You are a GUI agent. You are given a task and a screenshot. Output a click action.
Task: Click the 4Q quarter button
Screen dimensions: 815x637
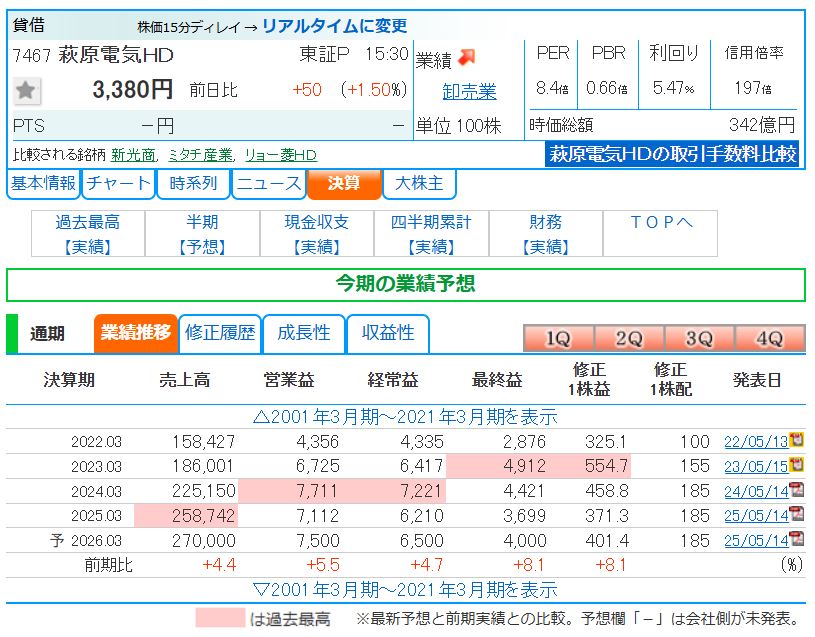[770, 338]
